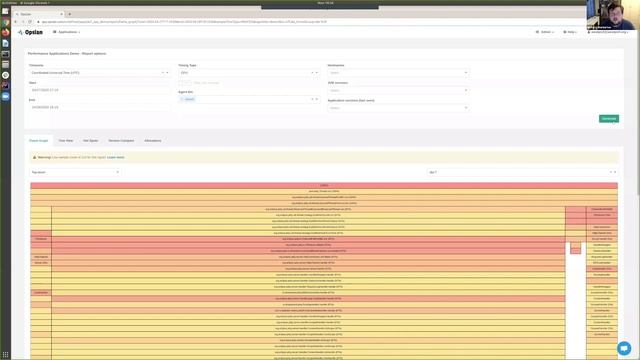Switch to the Hot Spots tab
640x360 pixels.
click(91, 140)
